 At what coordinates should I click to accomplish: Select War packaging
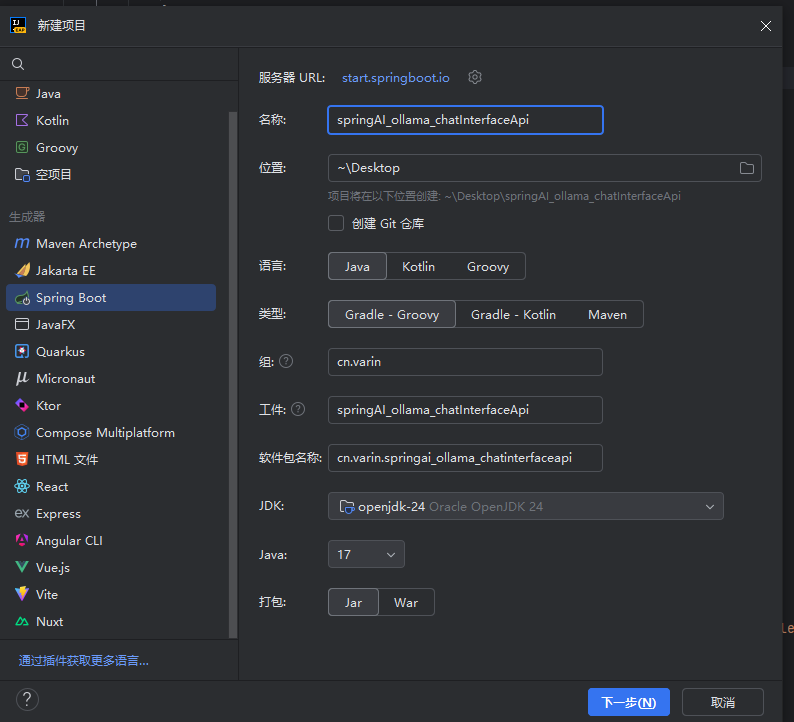406,603
